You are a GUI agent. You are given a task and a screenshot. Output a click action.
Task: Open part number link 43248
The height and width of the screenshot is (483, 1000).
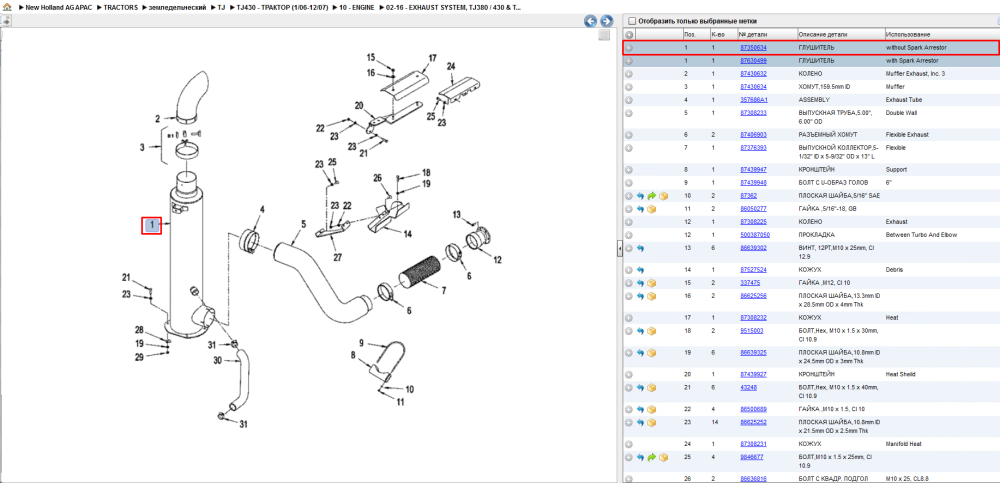pos(749,387)
